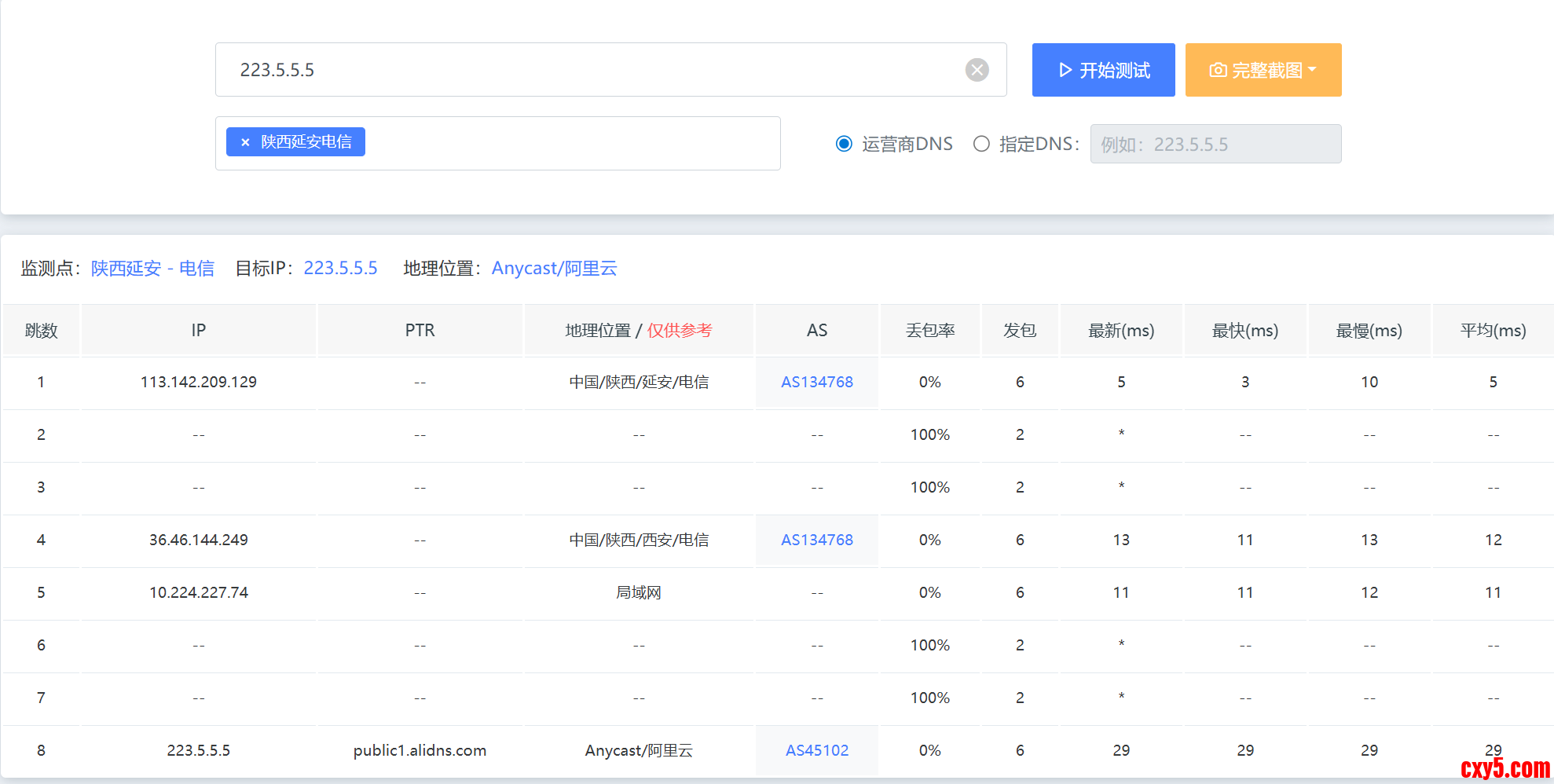Open the Anycast/阿里云 location link
The height and width of the screenshot is (784, 1554).
[554, 269]
